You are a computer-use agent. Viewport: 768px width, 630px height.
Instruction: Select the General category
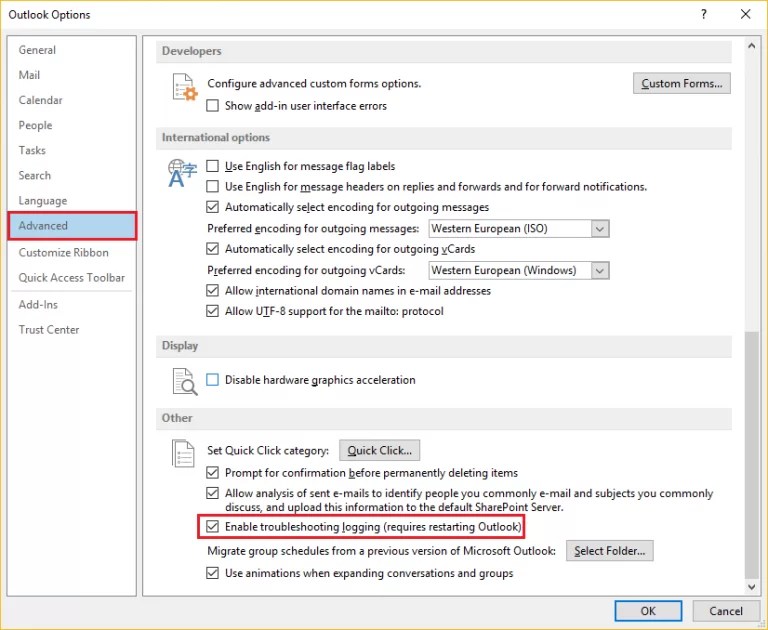(72, 50)
